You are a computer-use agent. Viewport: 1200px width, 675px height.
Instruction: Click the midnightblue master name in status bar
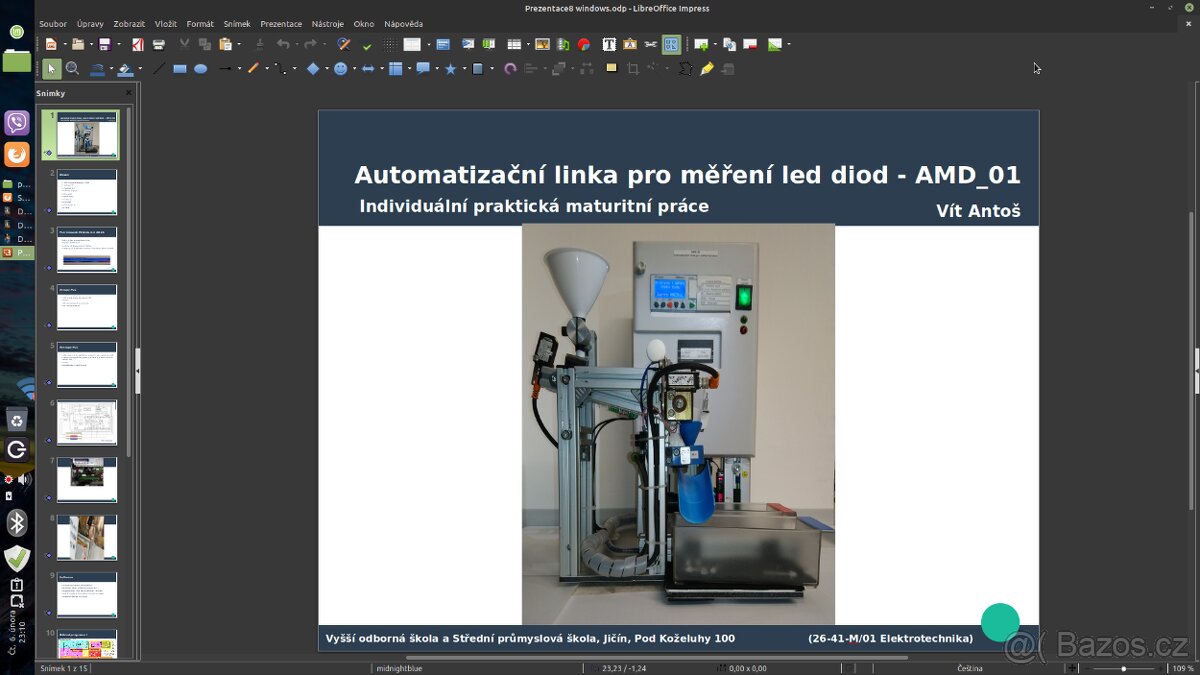399,668
